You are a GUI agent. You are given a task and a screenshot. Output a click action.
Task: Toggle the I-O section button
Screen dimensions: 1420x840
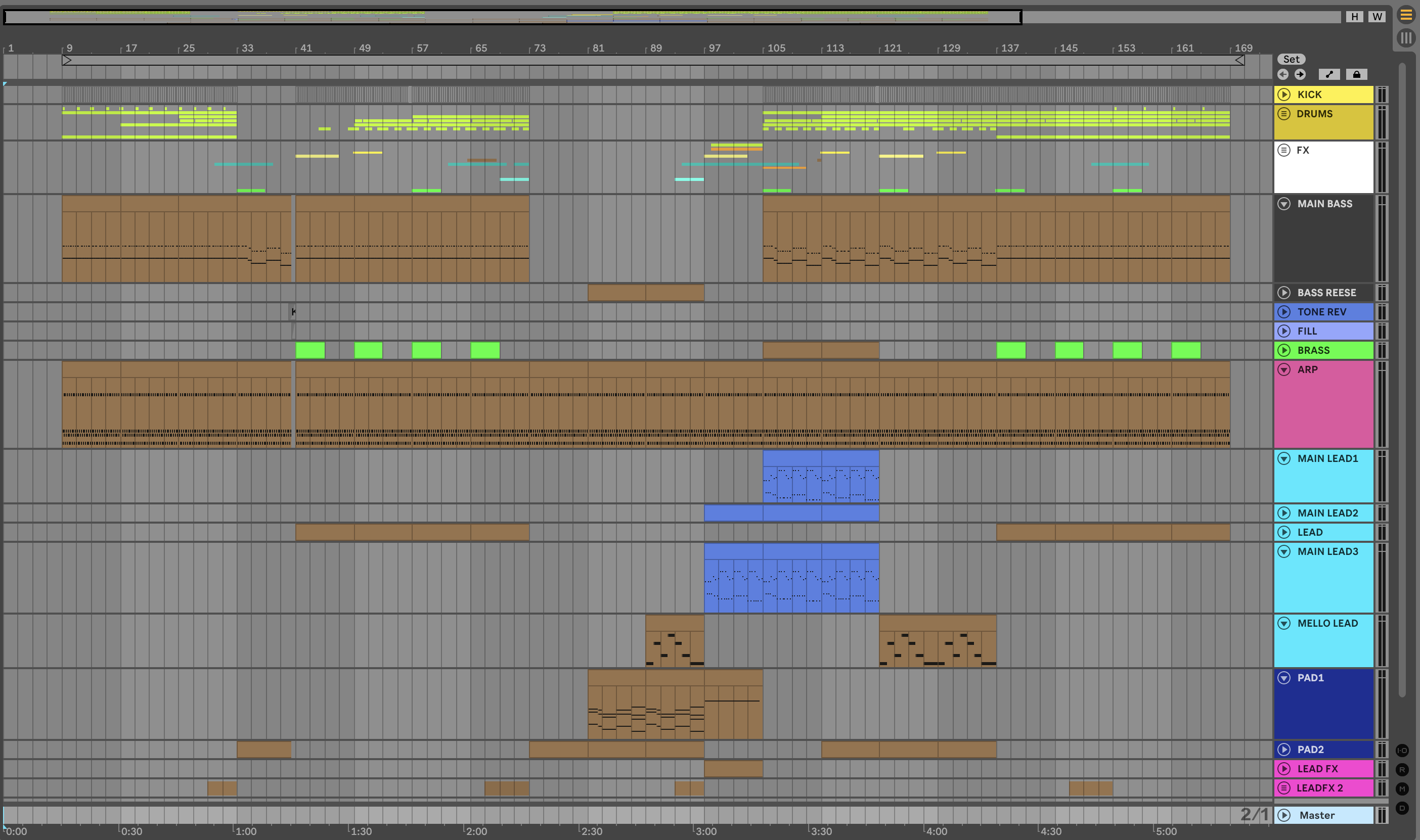click(x=1402, y=751)
